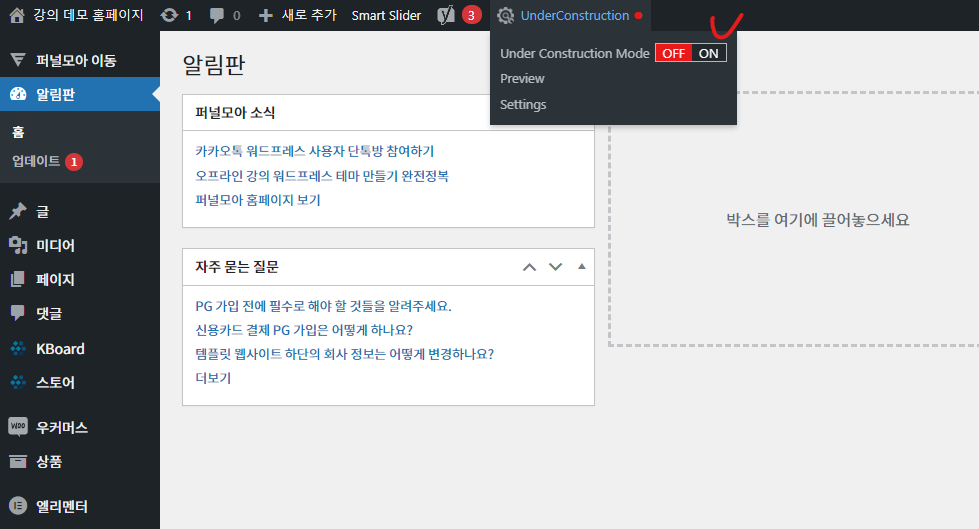Open the UnderConstruction admin bar menu

point(571,16)
